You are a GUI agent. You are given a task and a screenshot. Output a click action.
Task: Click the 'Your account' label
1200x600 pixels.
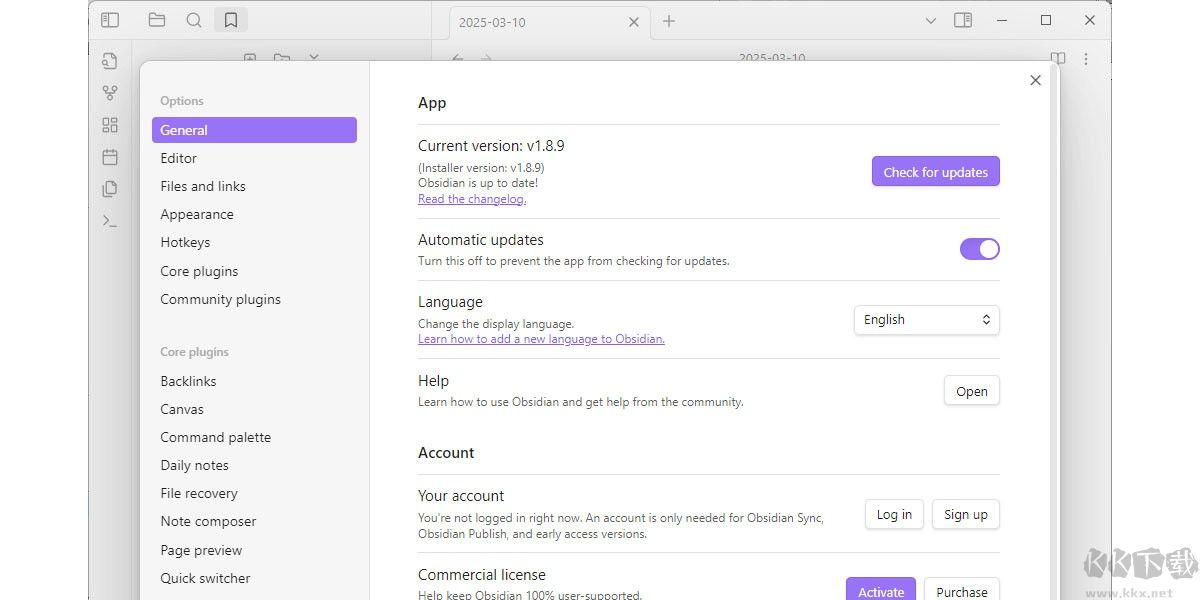click(461, 496)
